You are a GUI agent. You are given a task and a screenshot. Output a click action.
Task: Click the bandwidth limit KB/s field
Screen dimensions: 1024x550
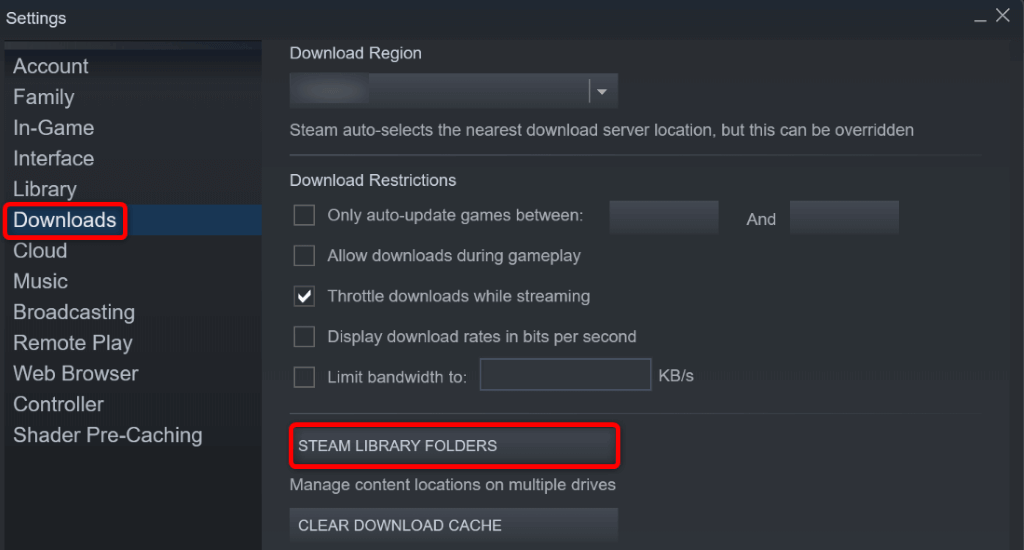coord(565,375)
